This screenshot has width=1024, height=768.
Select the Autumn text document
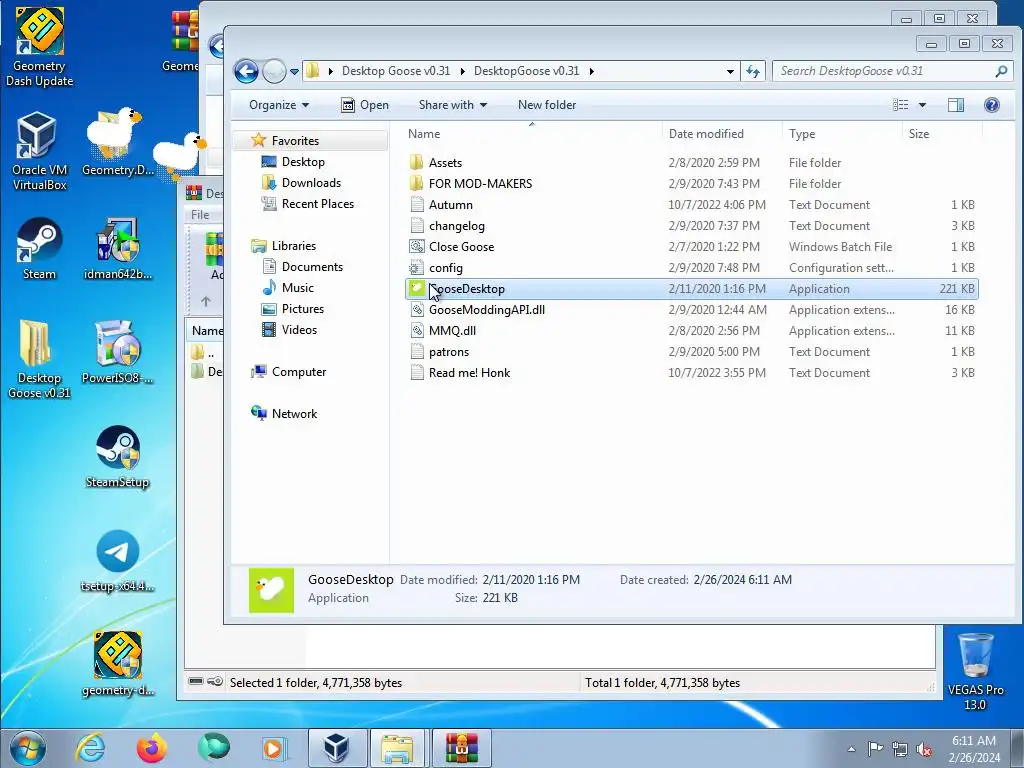(692, 204)
